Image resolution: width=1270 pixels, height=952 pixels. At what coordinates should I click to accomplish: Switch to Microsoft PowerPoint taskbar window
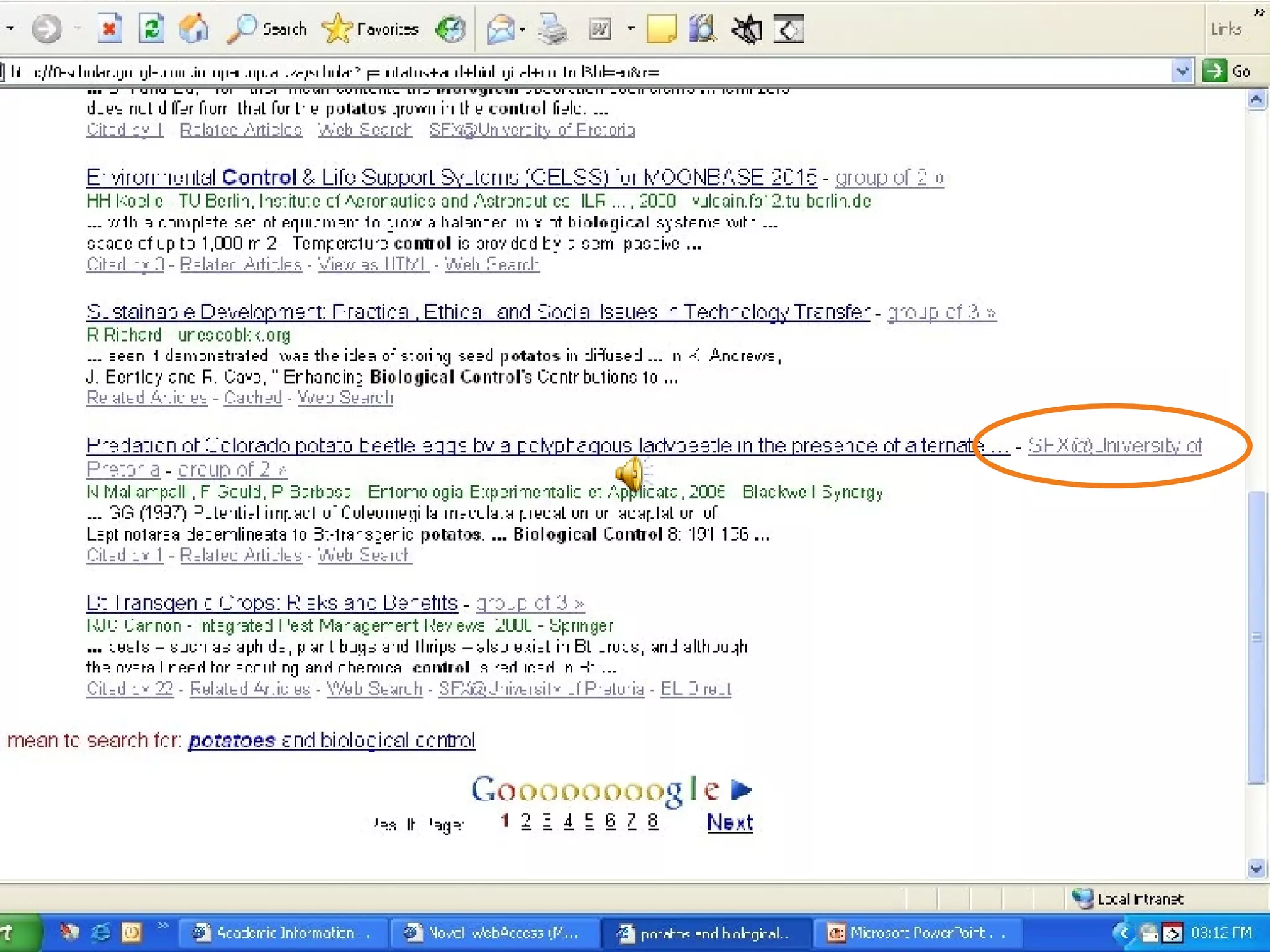click(x=917, y=933)
